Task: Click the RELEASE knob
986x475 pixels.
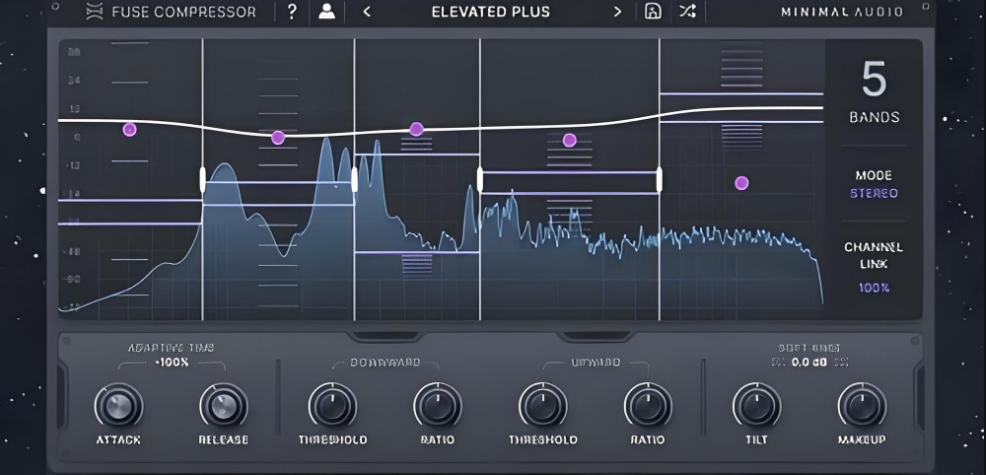Action: pyautogui.click(x=224, y=406)
